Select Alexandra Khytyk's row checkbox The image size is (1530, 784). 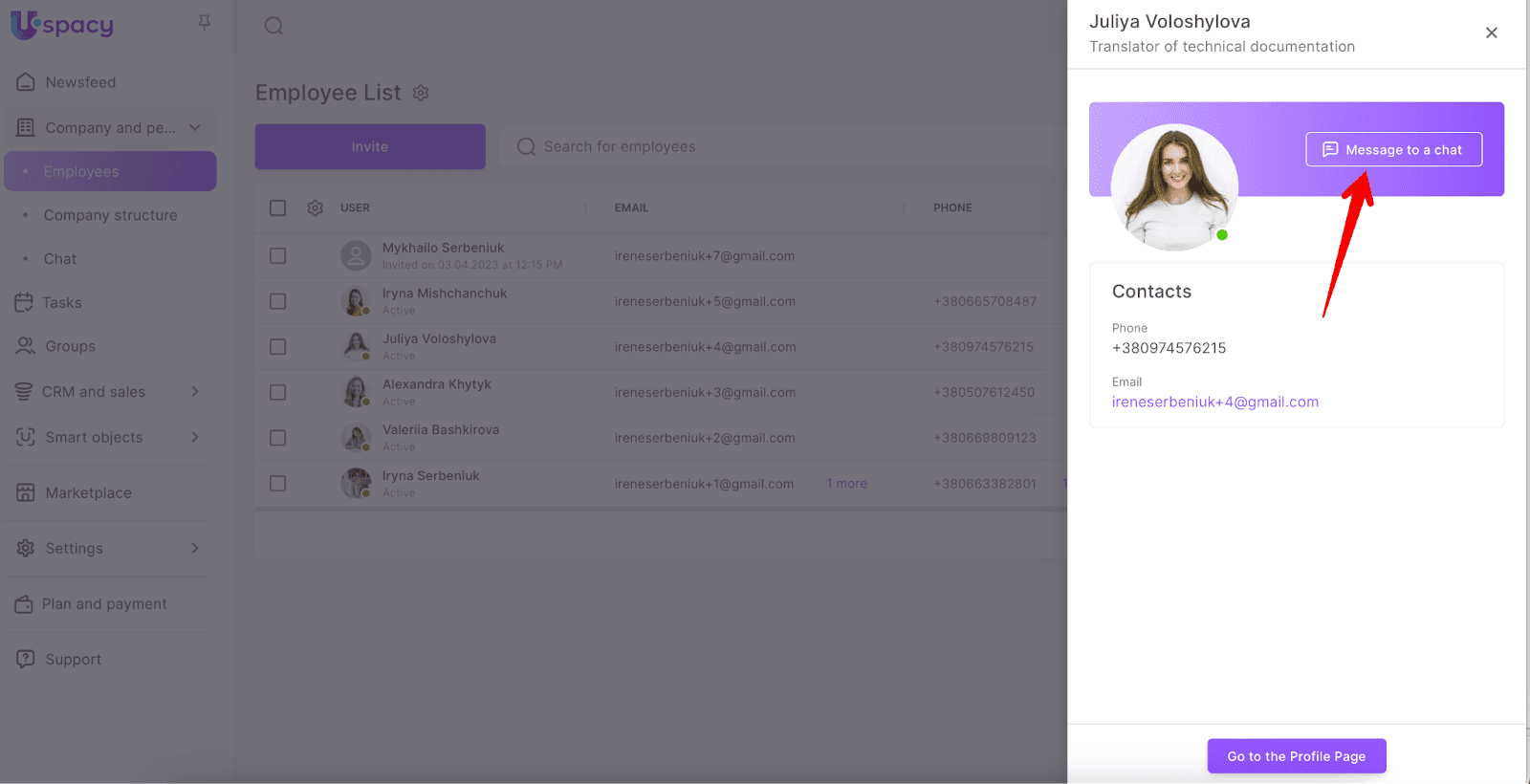click(277, 392)
